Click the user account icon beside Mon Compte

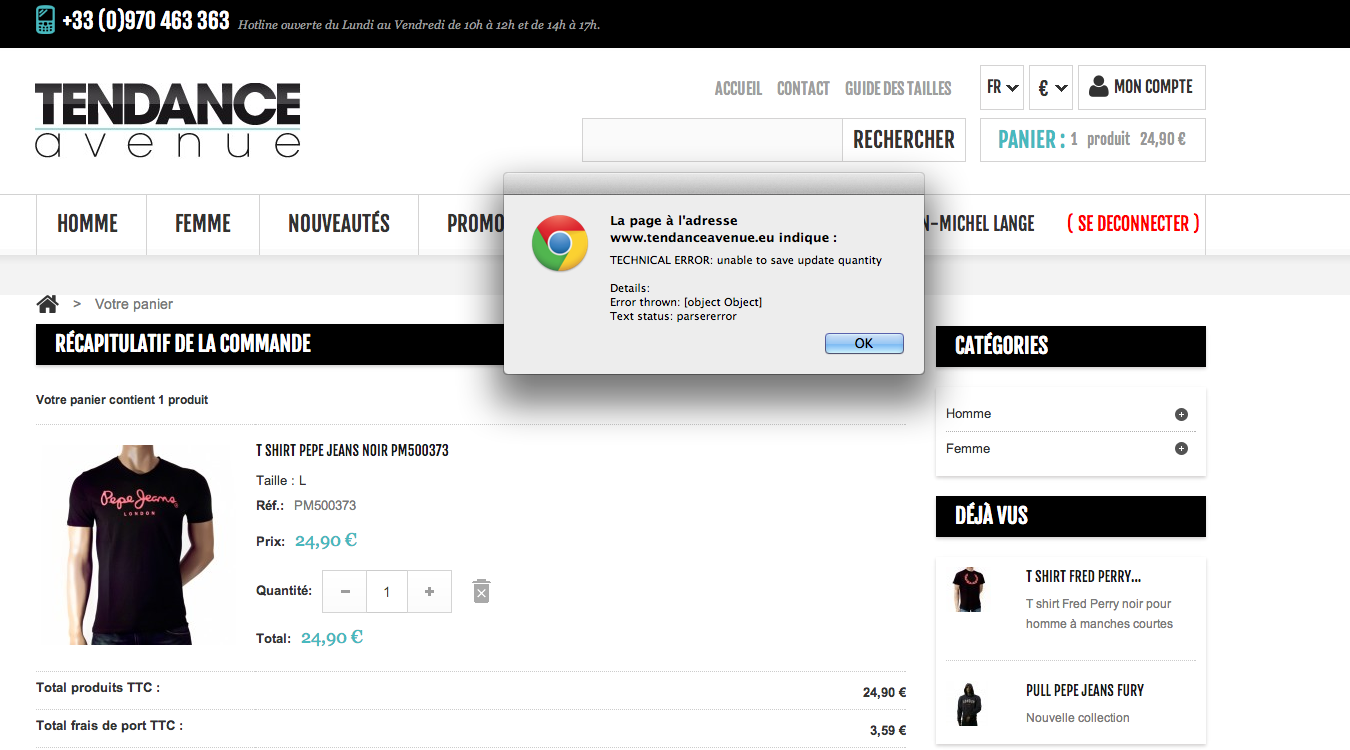(x=1099, y=87)
